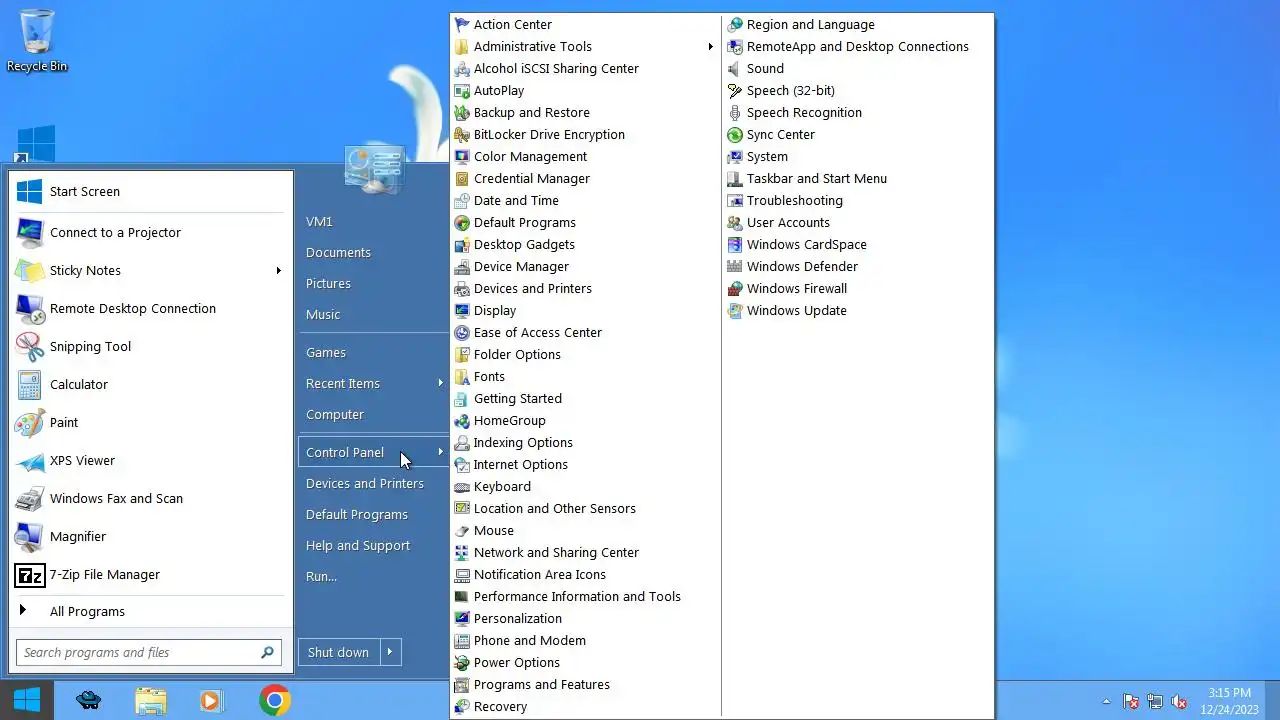Open Music from the Start menu
This screenshot has width=1280, height=720.
pos(323,314)
